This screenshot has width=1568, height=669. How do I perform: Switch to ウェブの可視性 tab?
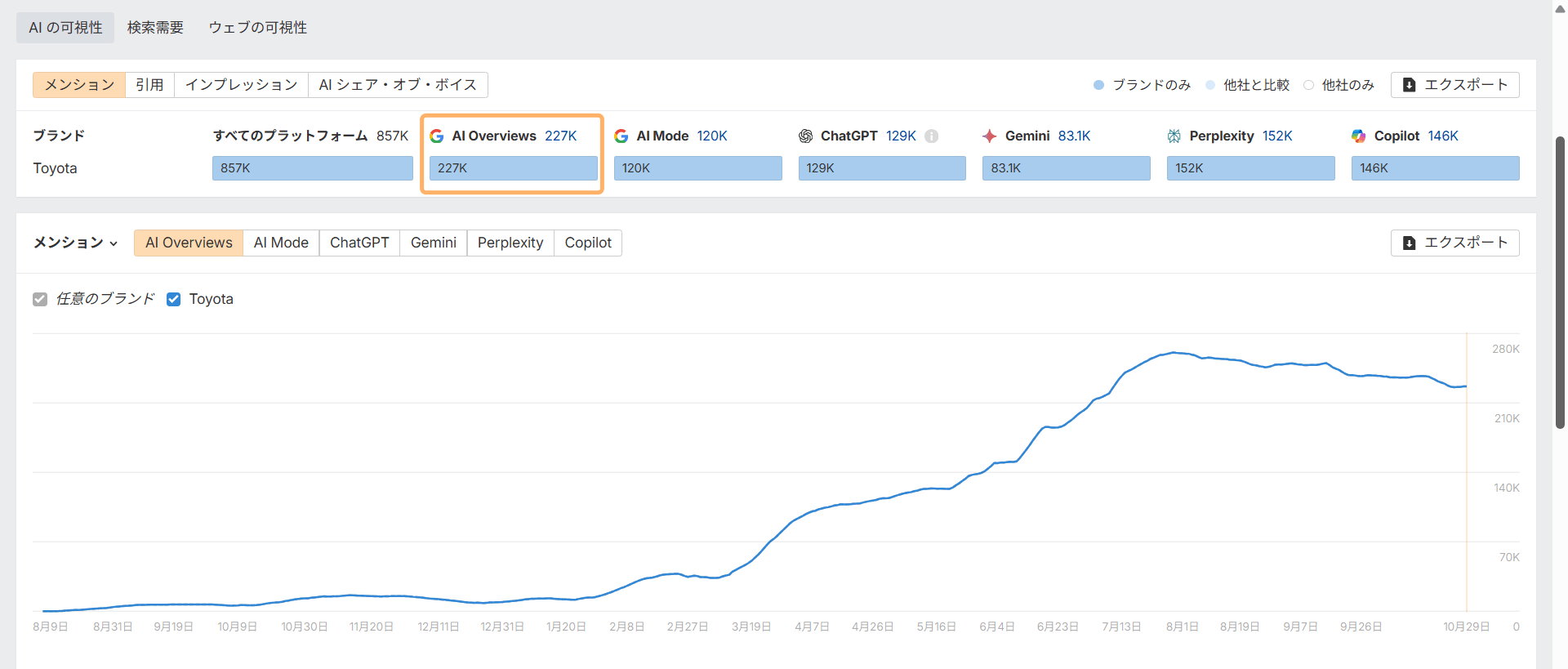pyautogui.click(x=258, y=28)
